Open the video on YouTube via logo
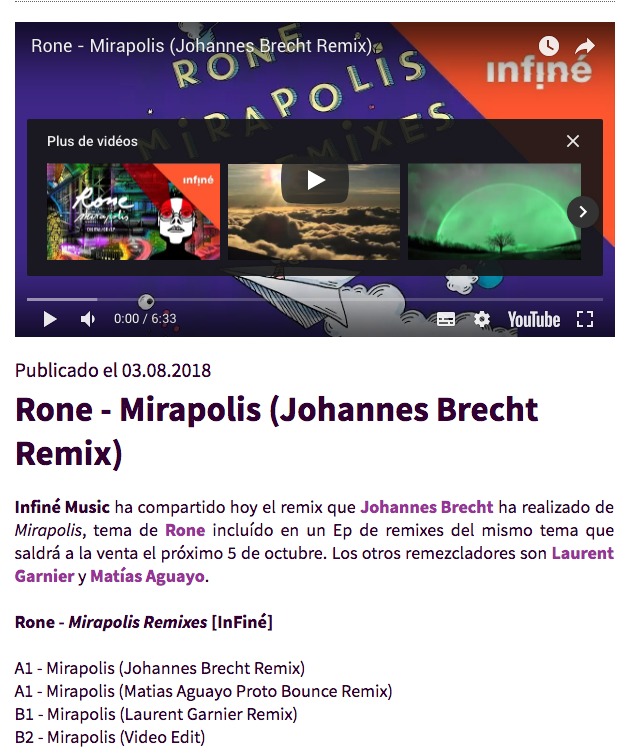 coord(534,319)
